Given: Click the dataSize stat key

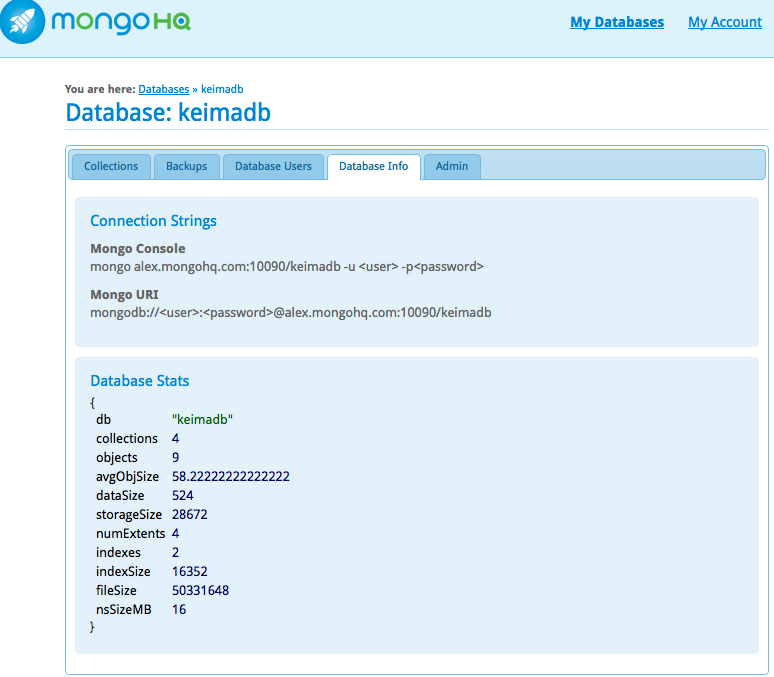Looking at the screenshot, I should tap(120, 496).
